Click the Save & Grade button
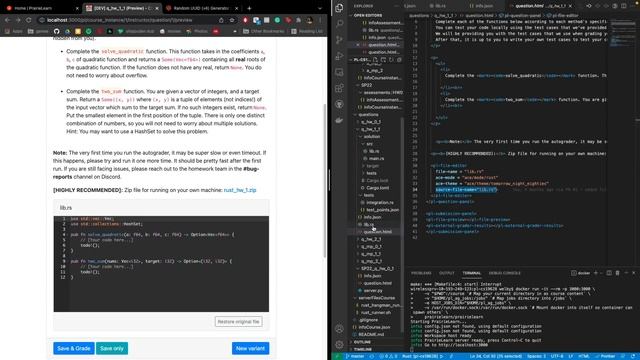640x360 pixels. click(73, 348)
